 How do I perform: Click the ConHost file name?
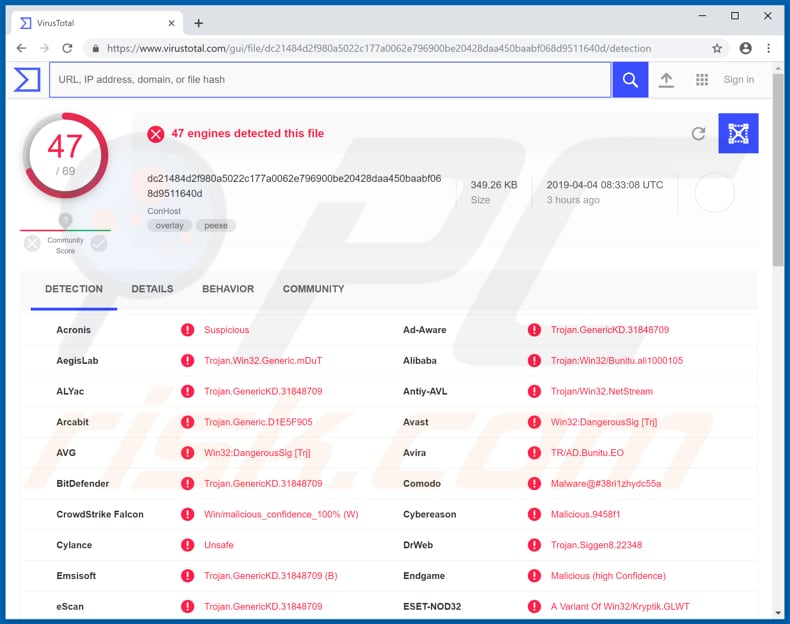tap(164, 211)
